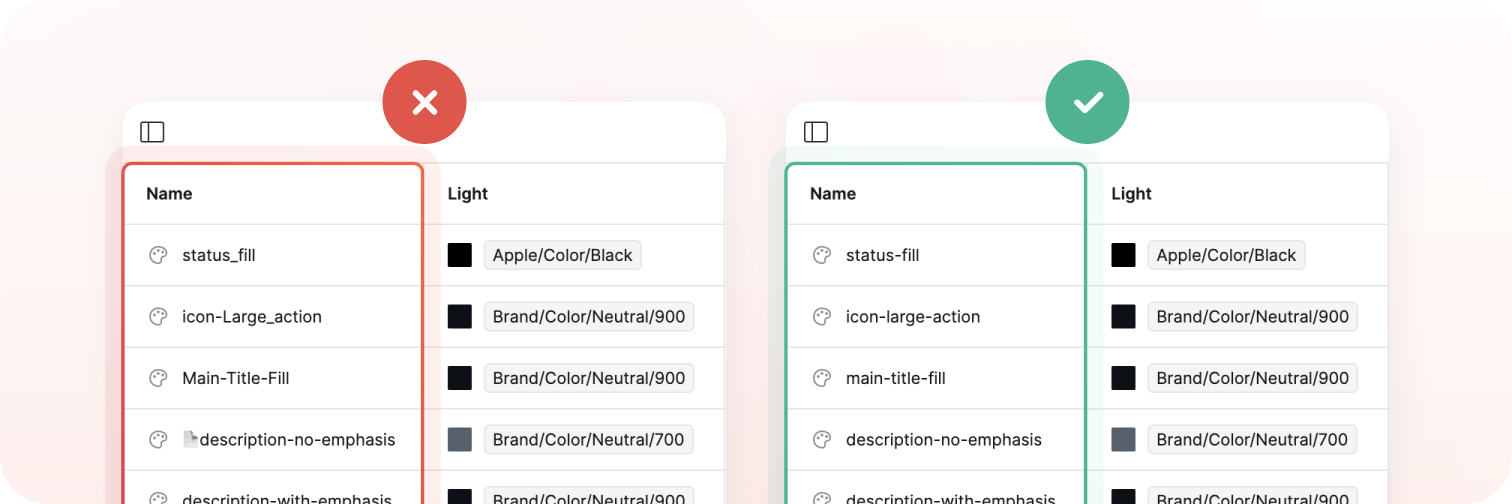1512x504 pixels.
Task: Open the black swatch in the status_fill row
Action: (460, 255)
